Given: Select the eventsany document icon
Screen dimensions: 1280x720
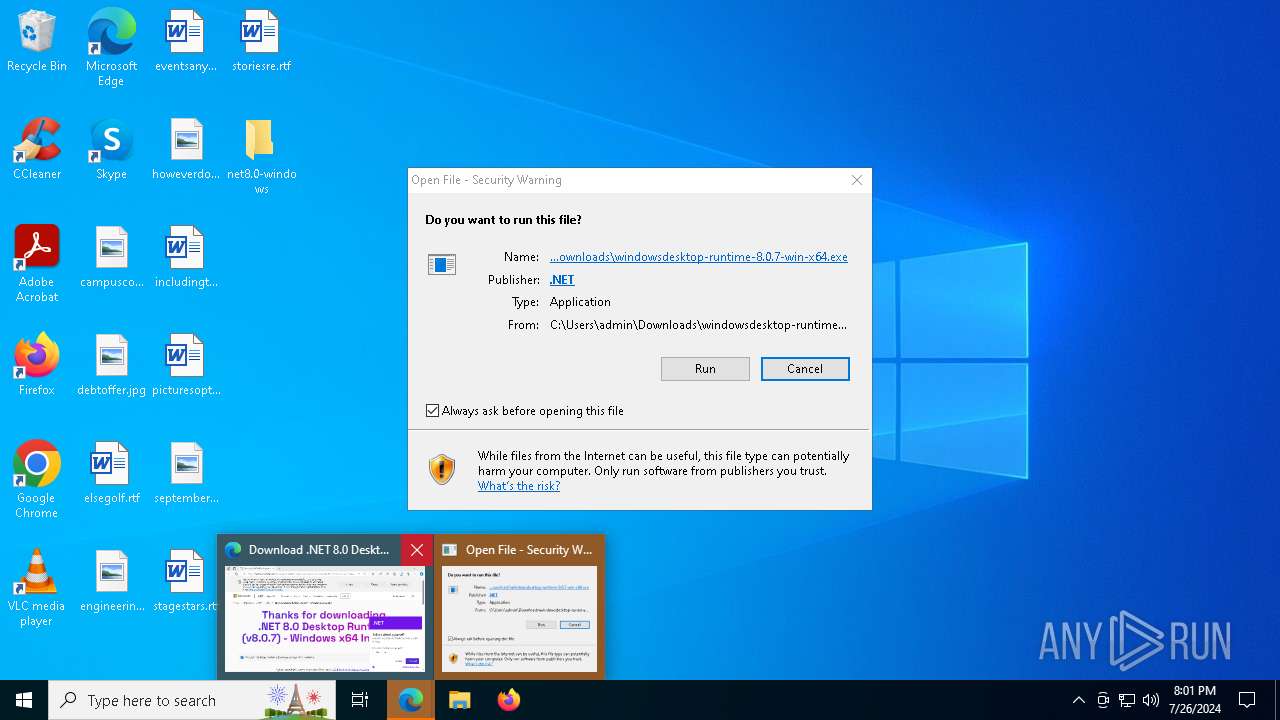Looking at the screenshot, I should click(186, 42).
